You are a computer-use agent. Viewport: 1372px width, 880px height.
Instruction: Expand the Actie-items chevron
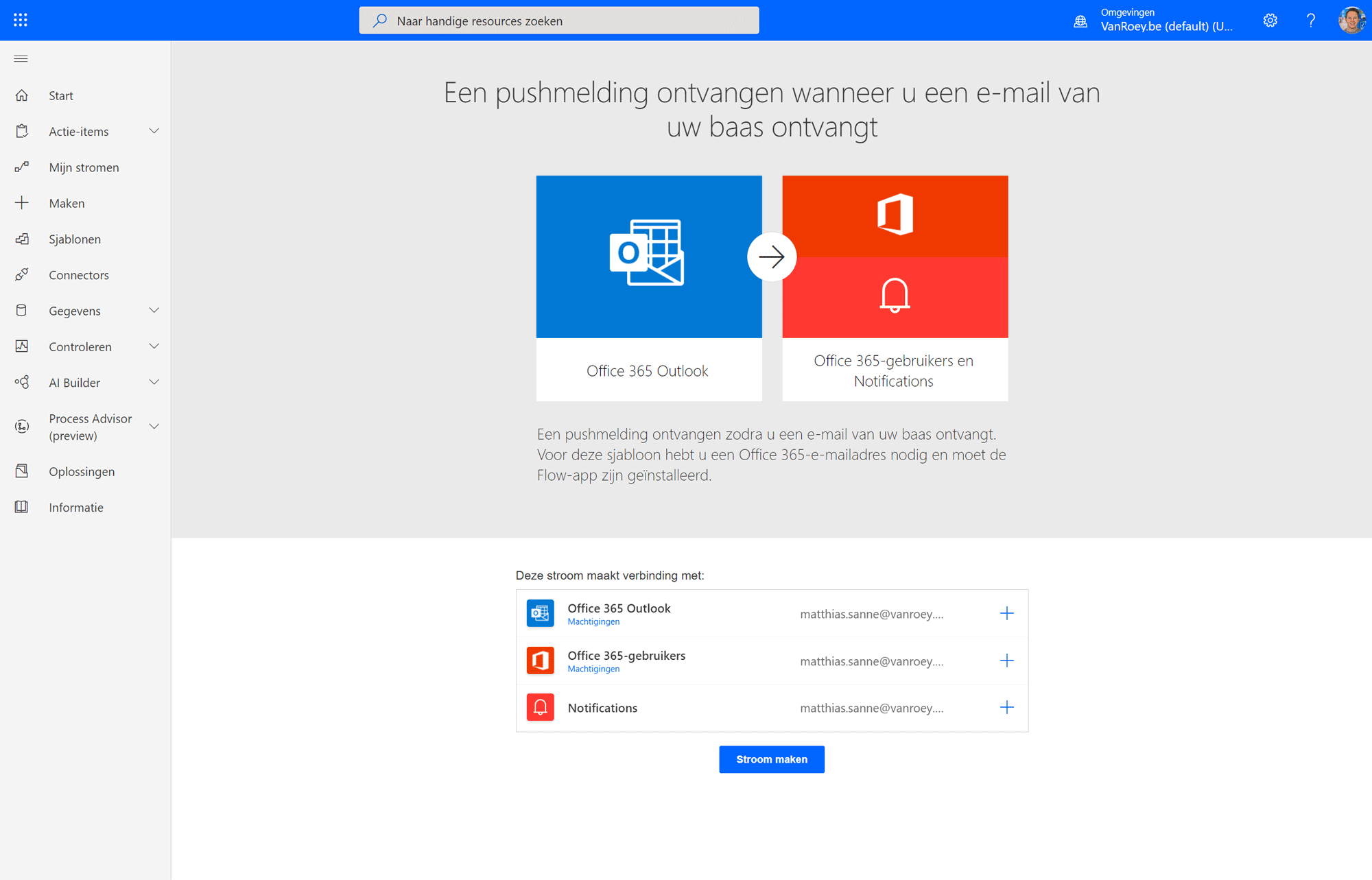tap(154, 131)
